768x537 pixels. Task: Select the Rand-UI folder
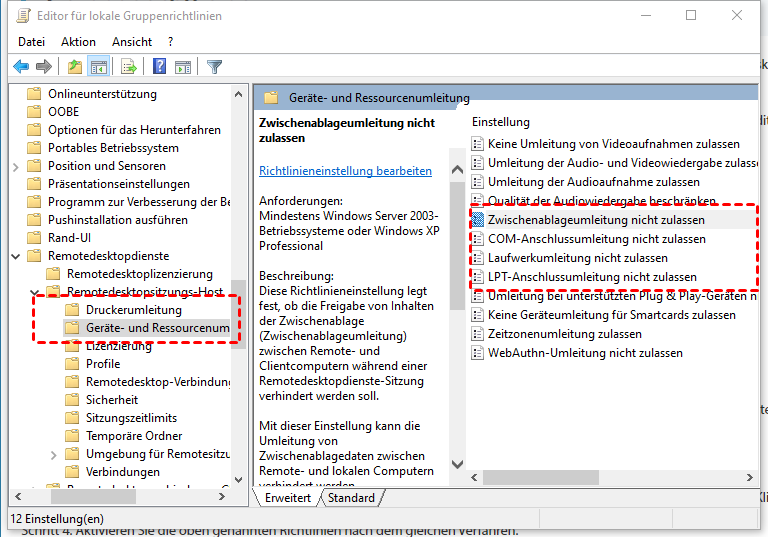[69, 238]
